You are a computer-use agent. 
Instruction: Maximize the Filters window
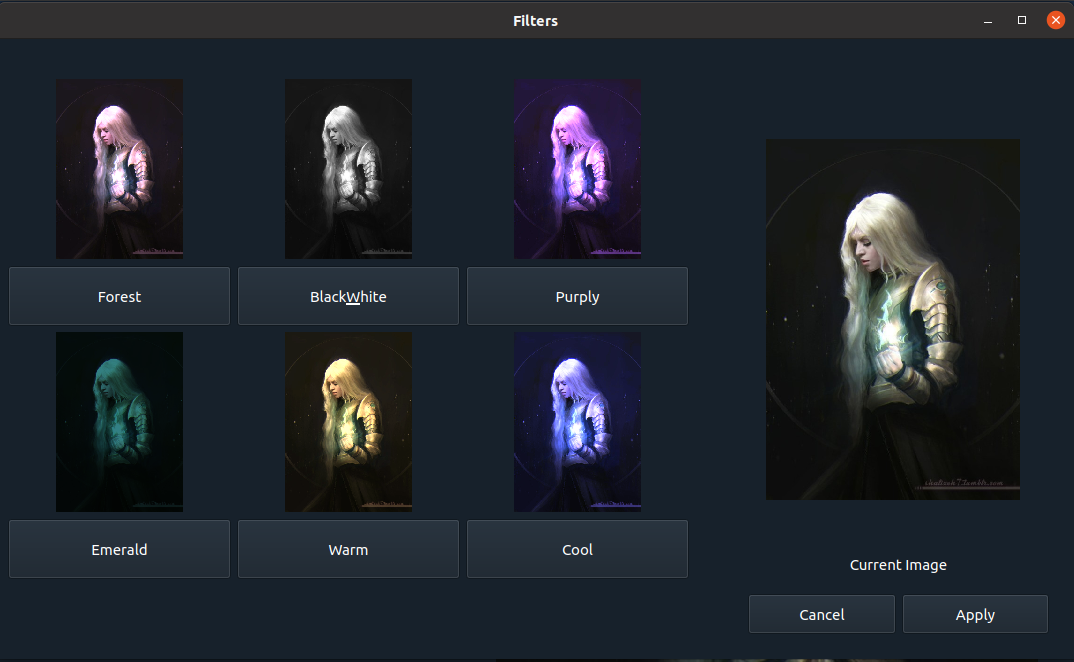(1022, 20)
